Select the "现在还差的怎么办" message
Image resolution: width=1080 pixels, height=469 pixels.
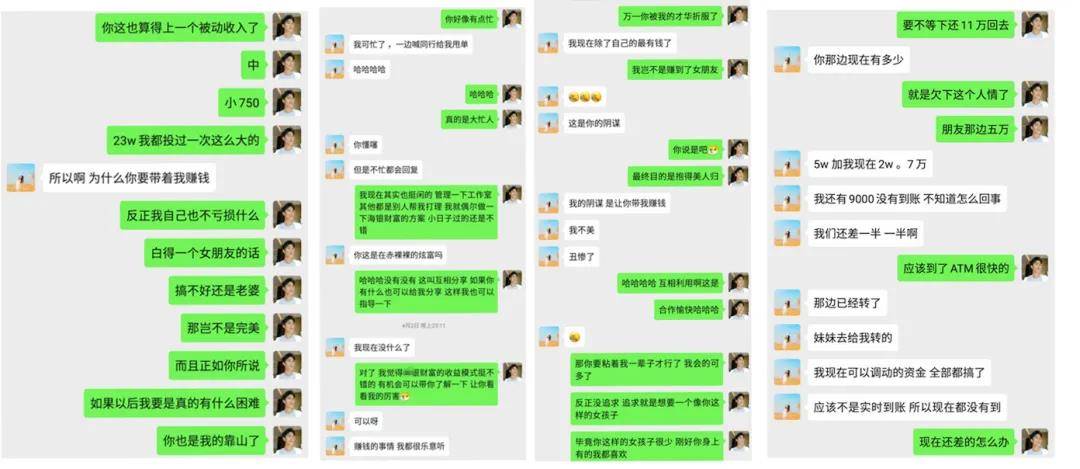[x=964, y=441]
